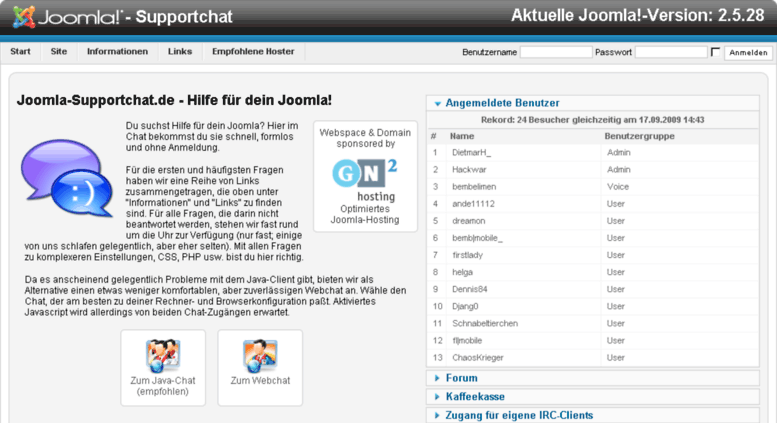Toggle the remember-me checkbox beside Passwort
Viewport: 777px width, 423px height.
715,52
